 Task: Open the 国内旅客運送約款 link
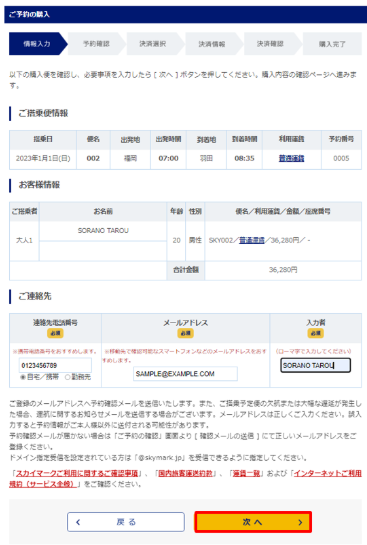(x=186, y=473)
